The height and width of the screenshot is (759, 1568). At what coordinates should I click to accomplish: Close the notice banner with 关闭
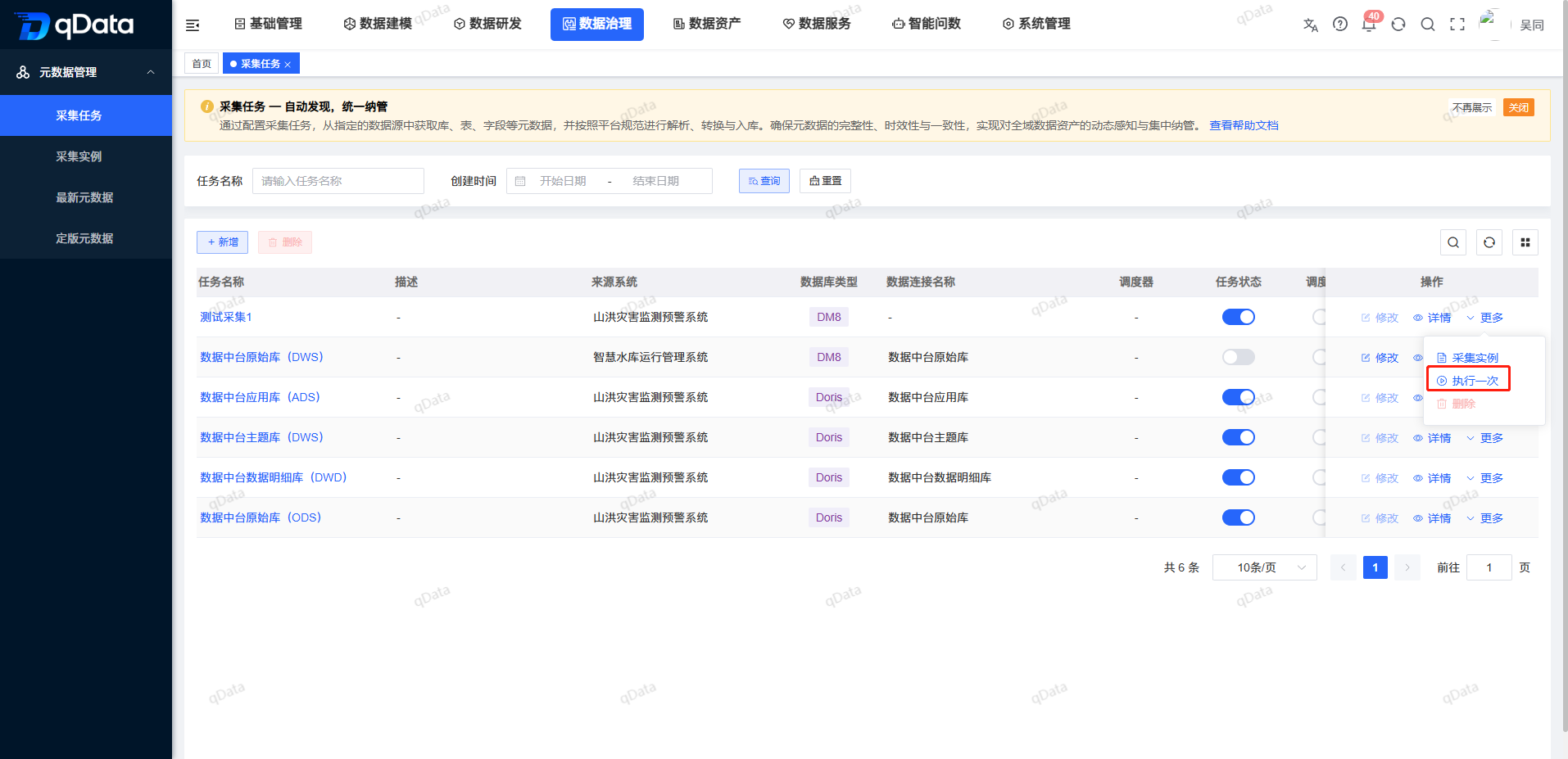tap(1519, 108)
